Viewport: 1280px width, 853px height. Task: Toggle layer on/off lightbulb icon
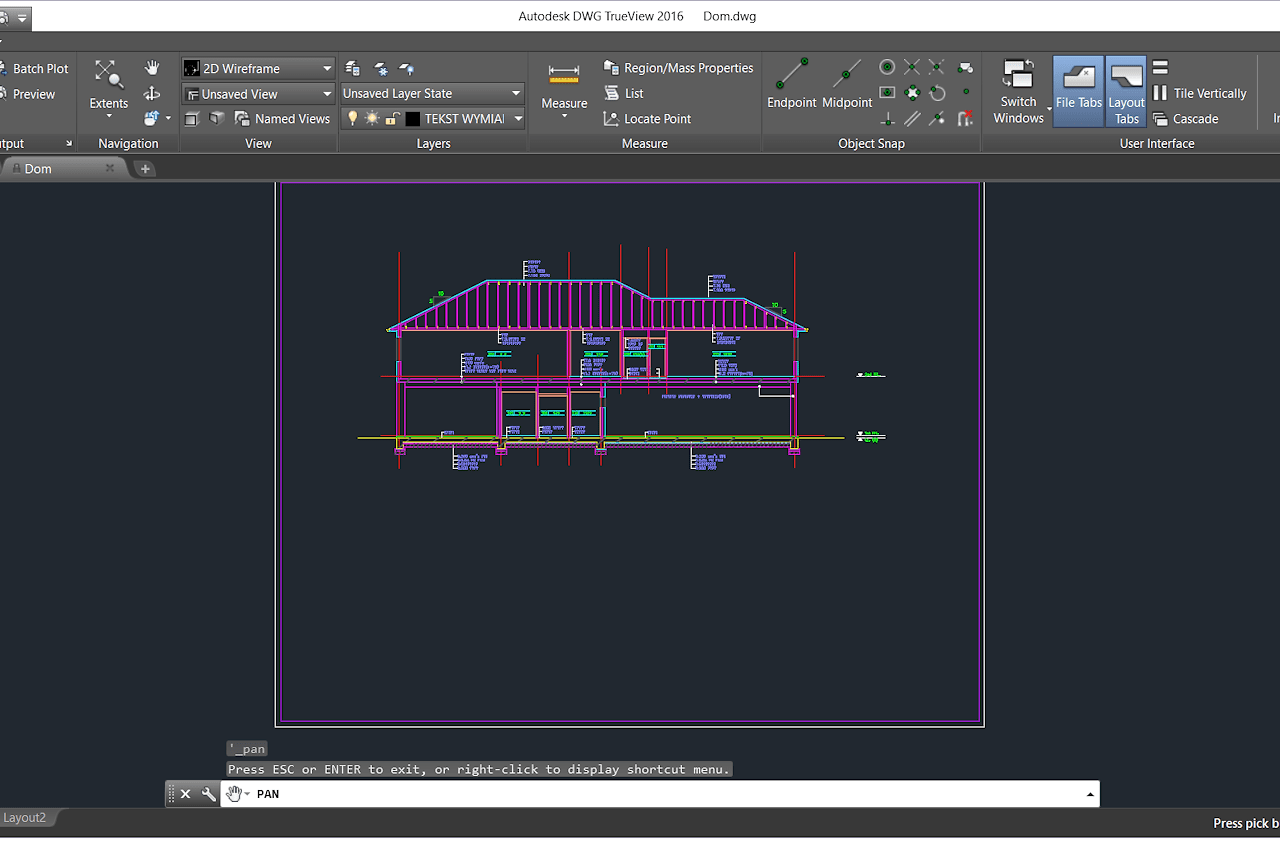352,119
